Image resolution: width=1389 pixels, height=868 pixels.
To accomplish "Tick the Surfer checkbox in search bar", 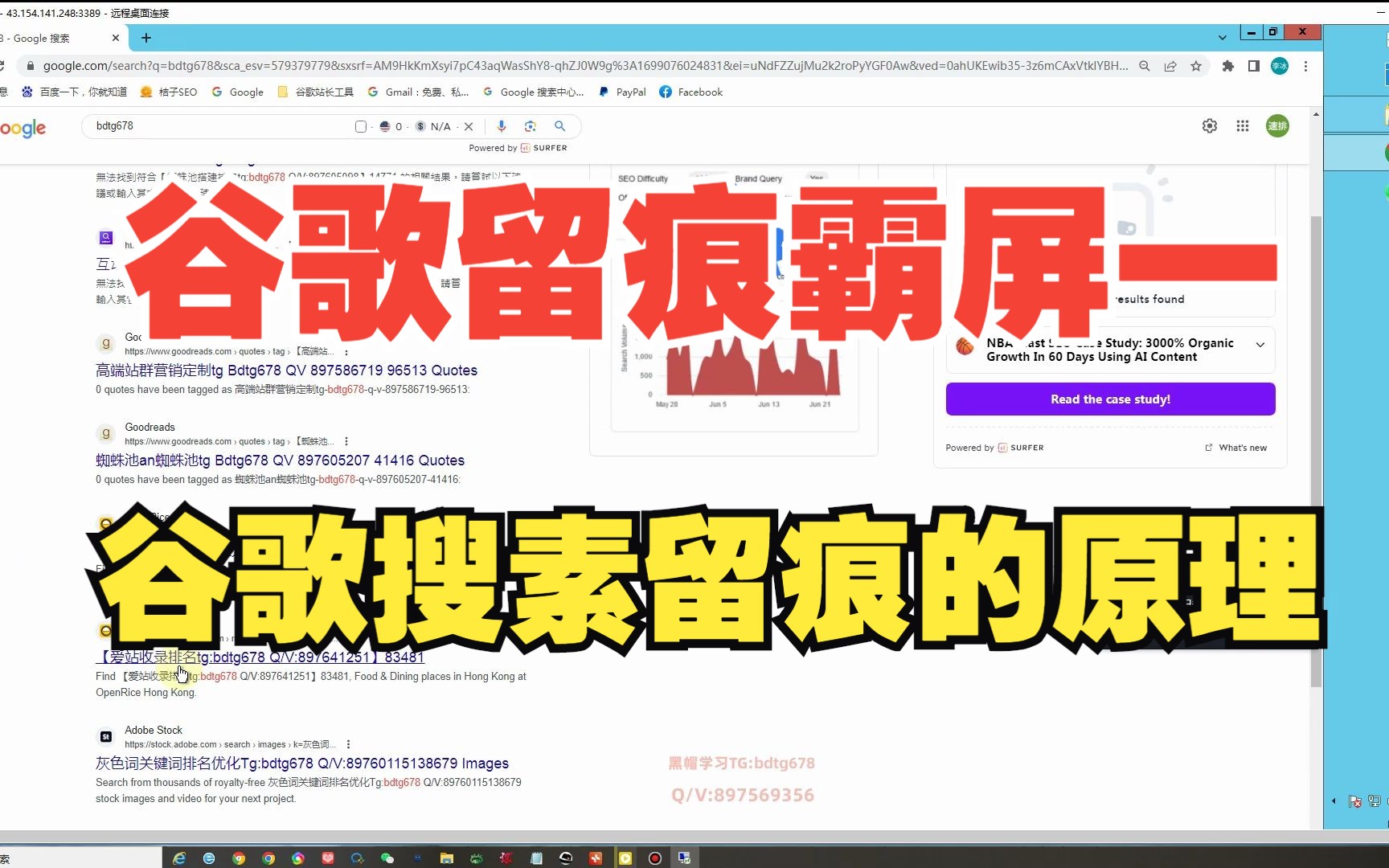I will pos(361,126).
